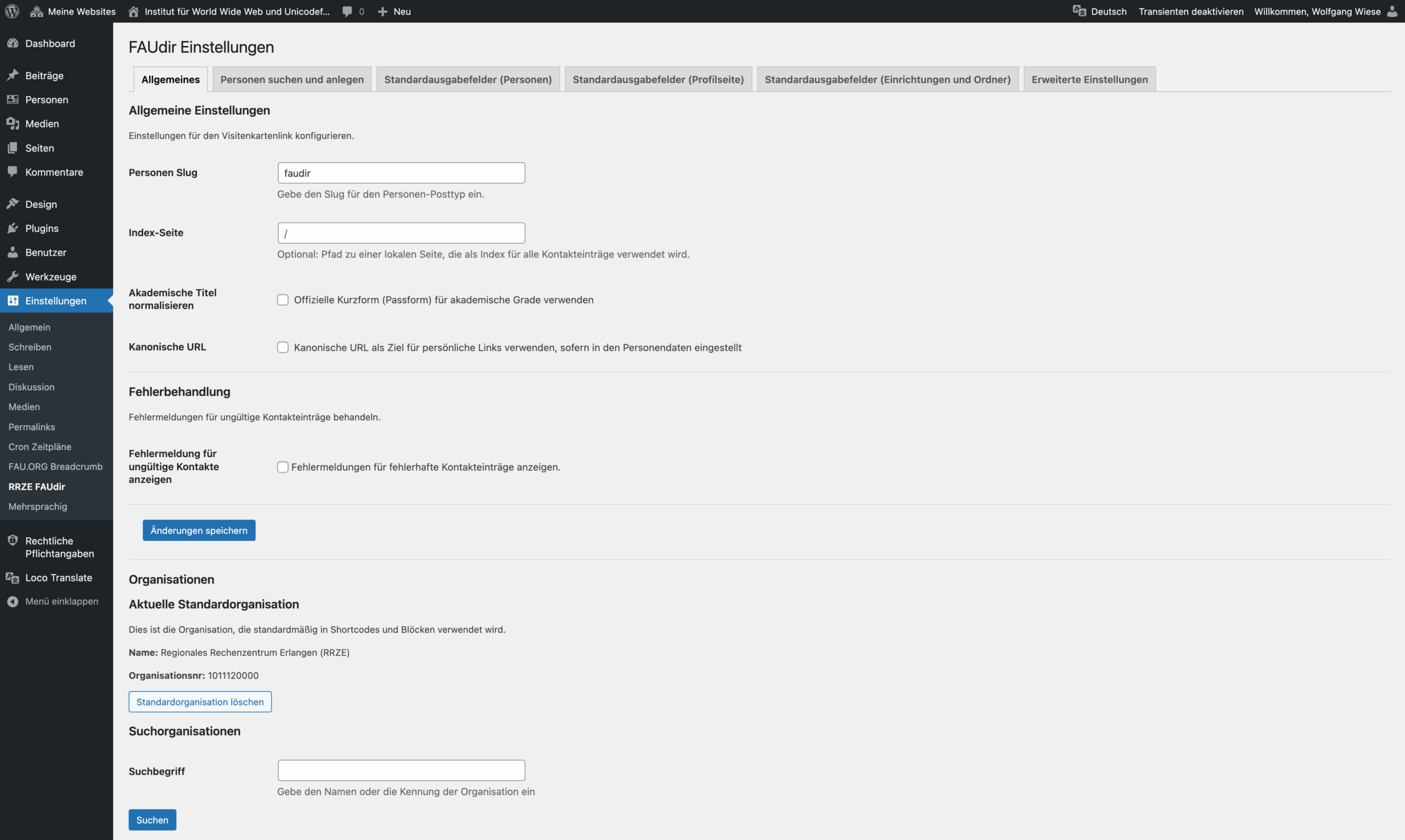Screen dimensions: 1405x840
Task: Focus the Personen Slug input field
Action: tap(401, 173)
